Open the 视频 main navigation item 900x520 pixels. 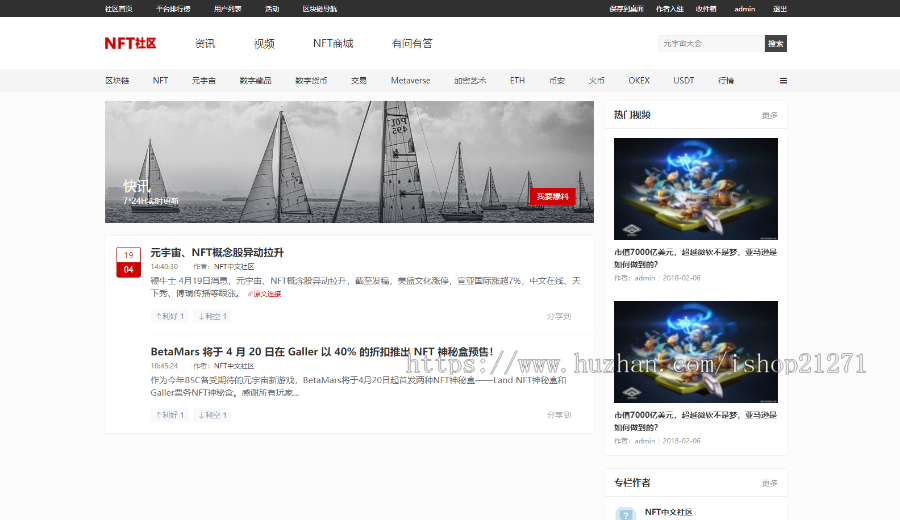(264, 44)
